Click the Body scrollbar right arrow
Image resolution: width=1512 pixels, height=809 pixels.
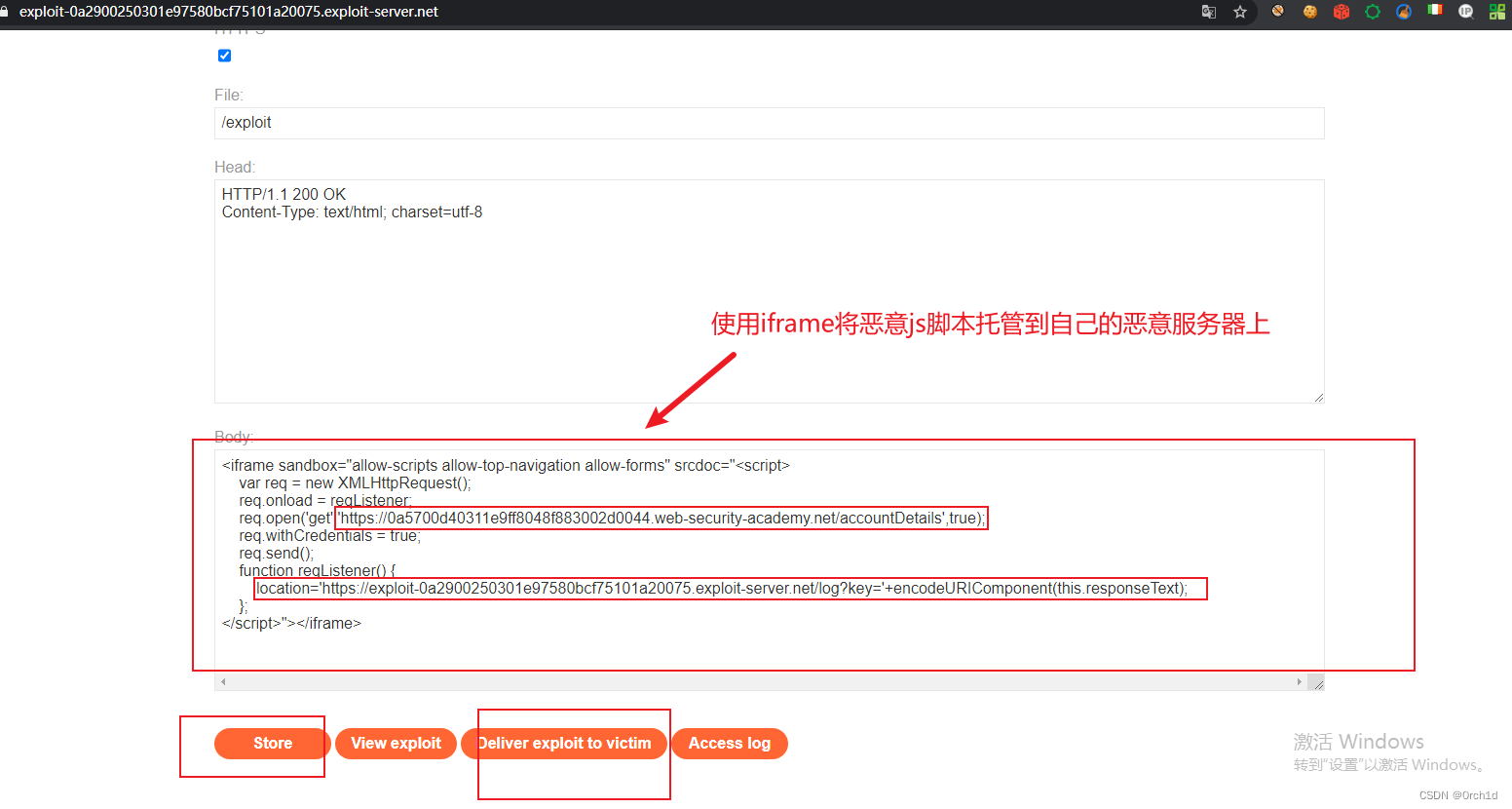click(x=1299, y=681)
